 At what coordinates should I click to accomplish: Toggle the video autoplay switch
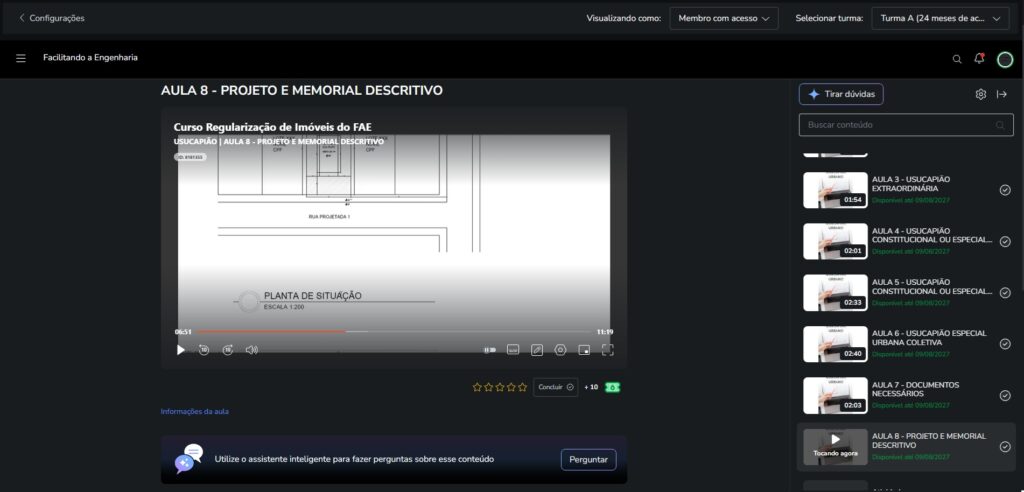coord(490,350)
